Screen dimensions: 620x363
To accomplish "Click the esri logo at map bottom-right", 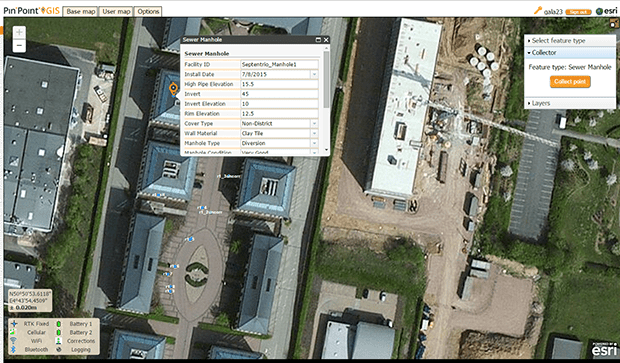I will [x=603, y=349].
